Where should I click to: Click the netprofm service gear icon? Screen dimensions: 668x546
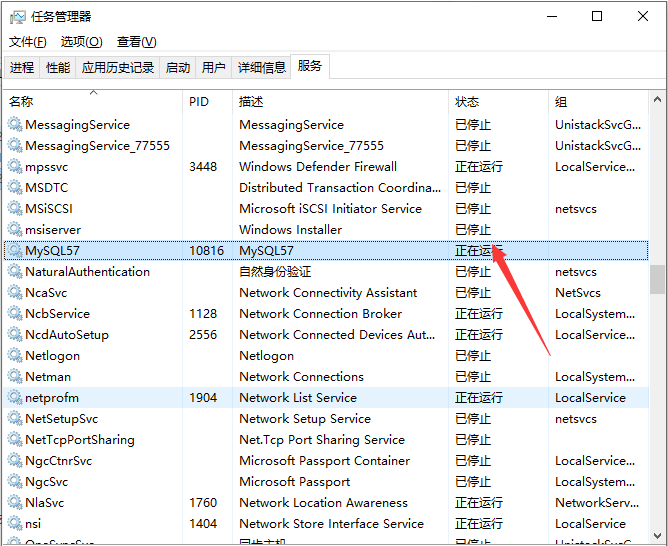point(14,398)
